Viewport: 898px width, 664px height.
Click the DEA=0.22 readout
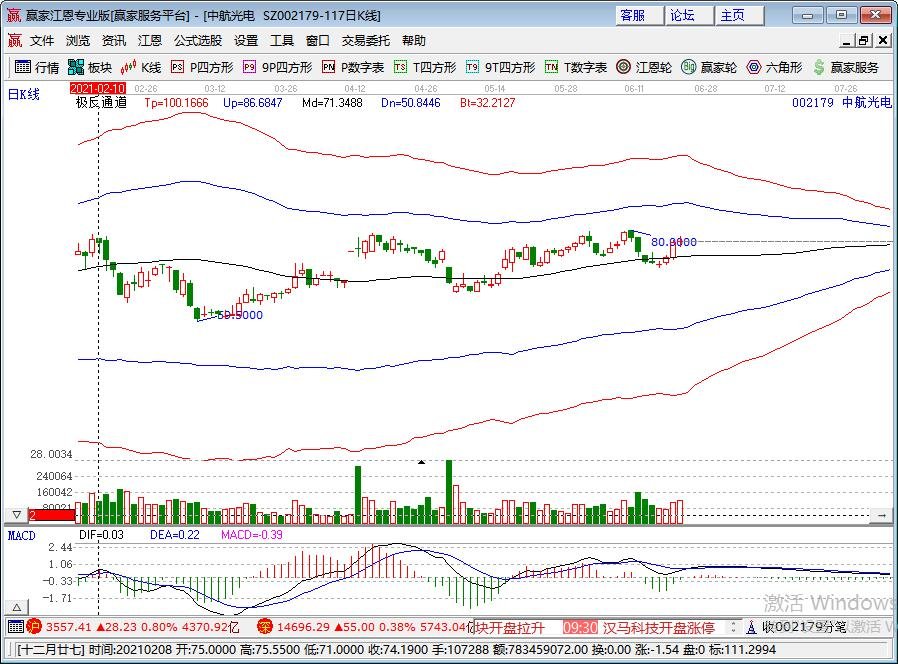click(x=175, y=535)
